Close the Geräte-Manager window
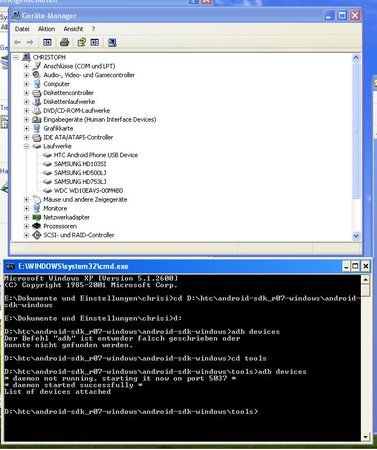This screenshot has height=450, width=377. pos(355,15)
